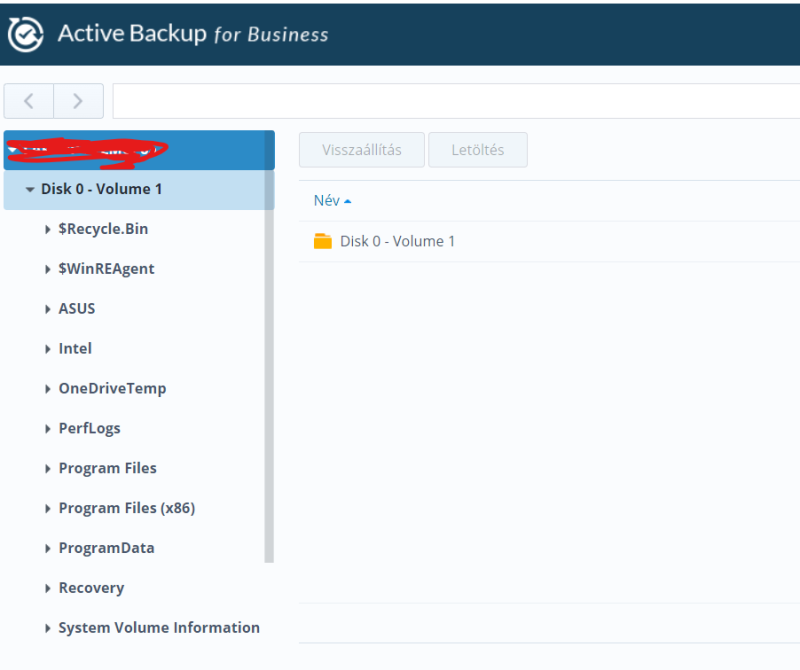Click the Letöltés button
Viewport: 800px width, 670px height.
coord(478,150)
